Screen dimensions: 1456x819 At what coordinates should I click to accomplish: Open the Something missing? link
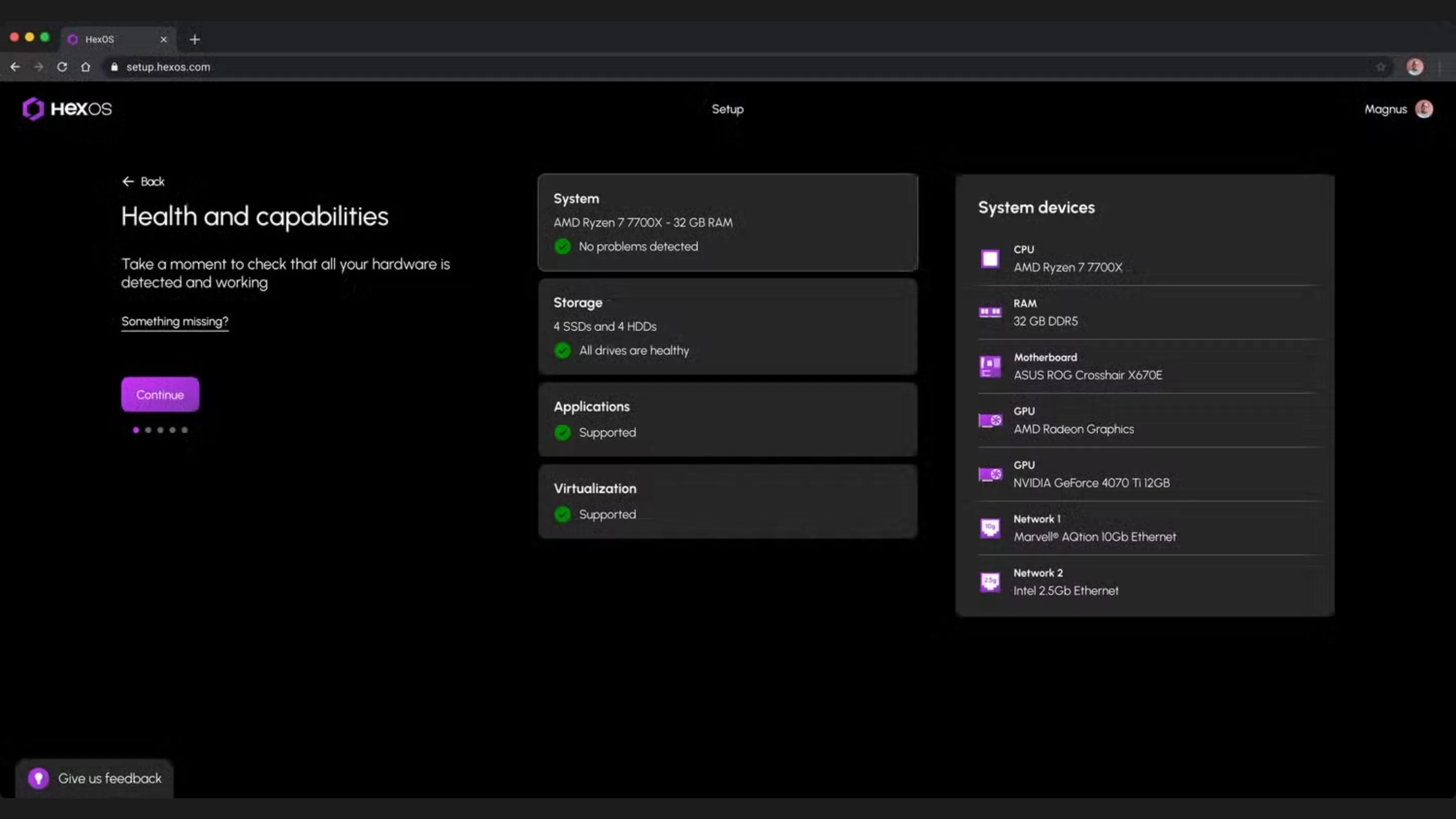click(174, 321)
